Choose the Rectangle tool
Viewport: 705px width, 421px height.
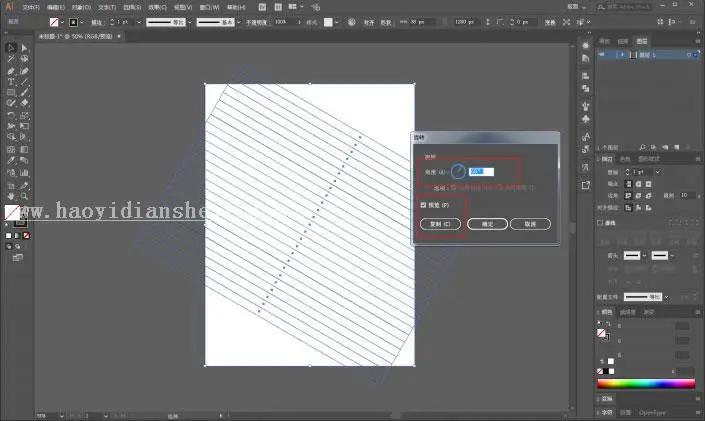click(x=11, y=93)
